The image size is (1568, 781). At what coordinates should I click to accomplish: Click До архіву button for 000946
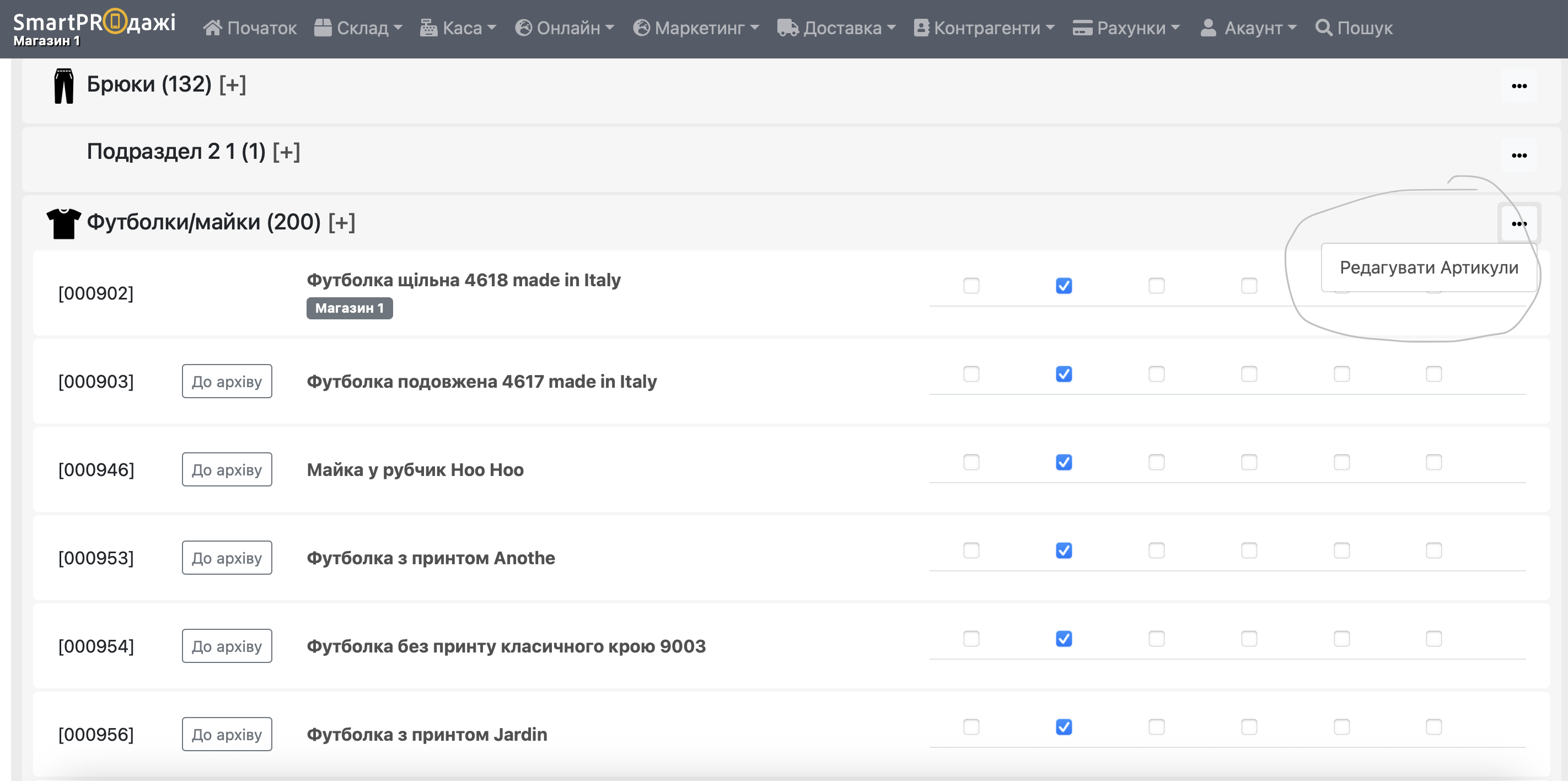click(x=227, y=469)
